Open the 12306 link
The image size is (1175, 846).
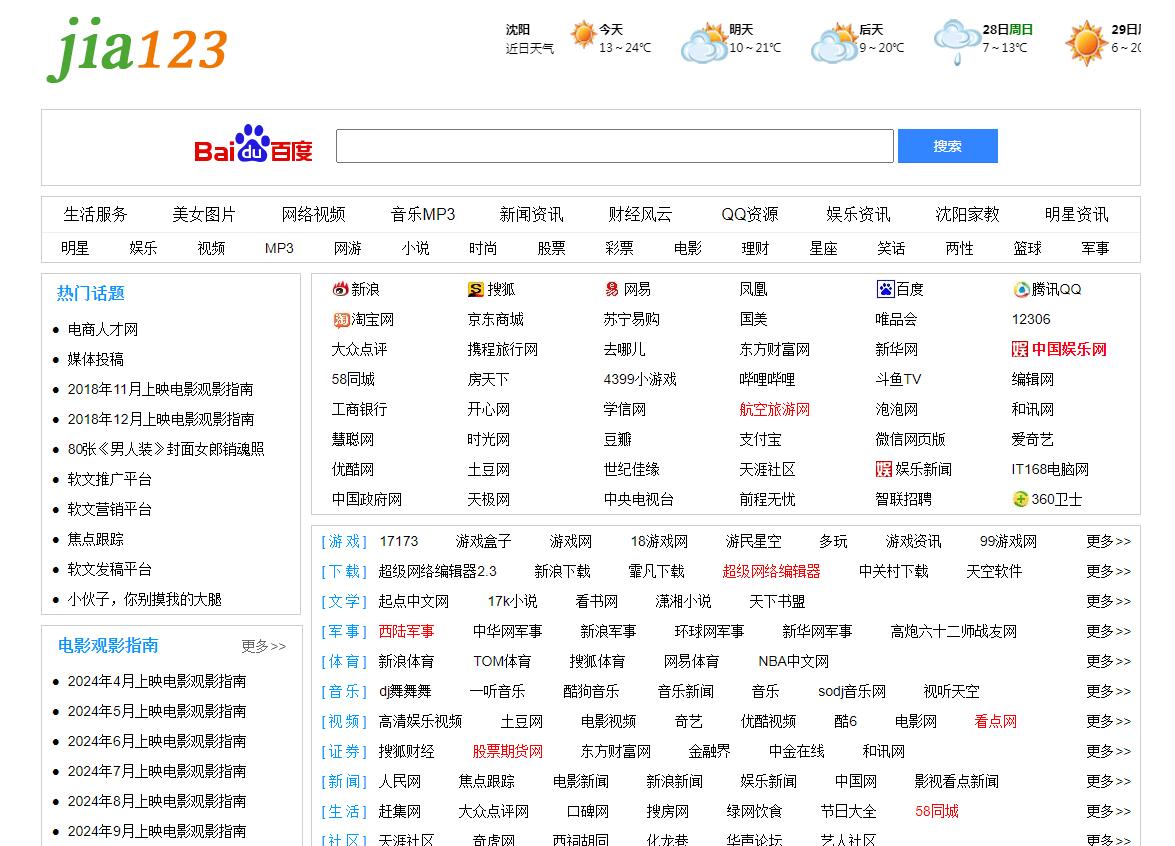click(1030, 319)
